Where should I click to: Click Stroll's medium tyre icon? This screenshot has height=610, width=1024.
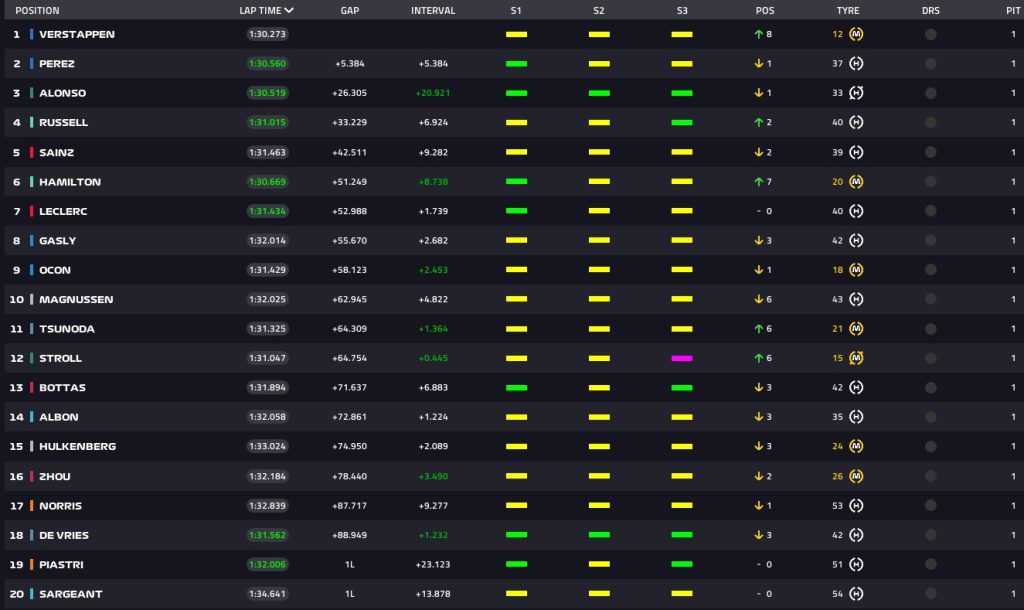point(856,358)
